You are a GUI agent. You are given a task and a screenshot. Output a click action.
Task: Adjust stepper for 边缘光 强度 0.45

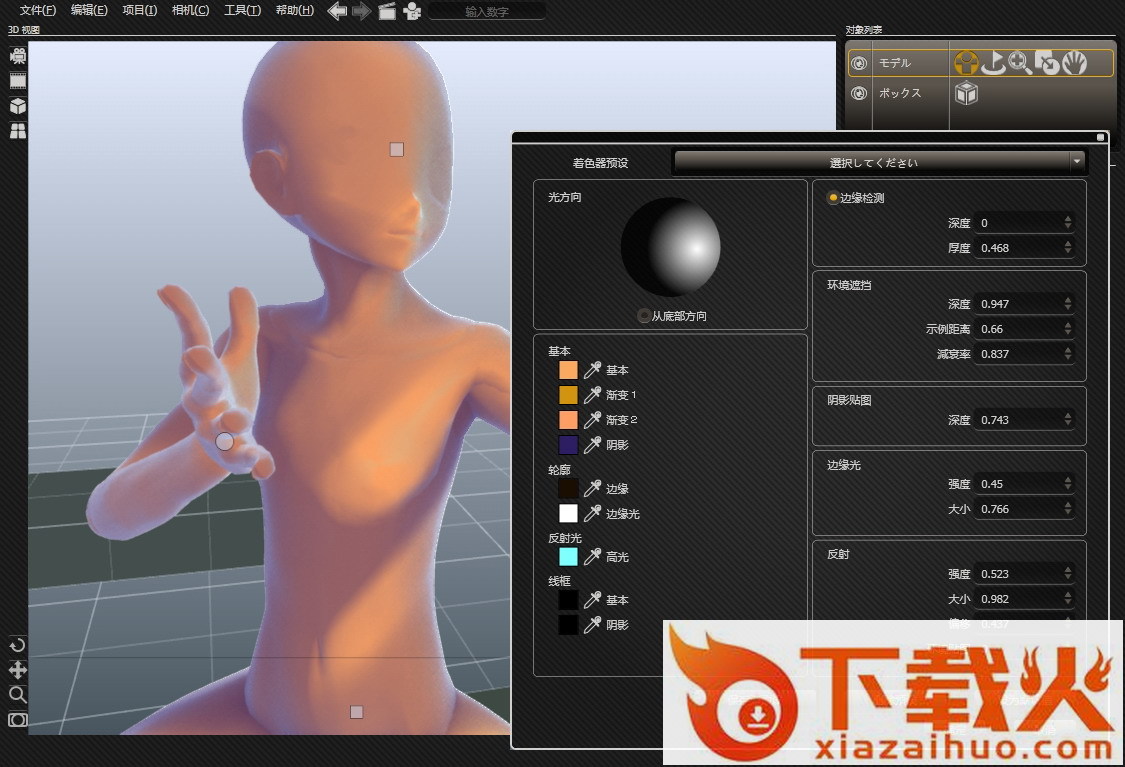tap(1068, 484)
